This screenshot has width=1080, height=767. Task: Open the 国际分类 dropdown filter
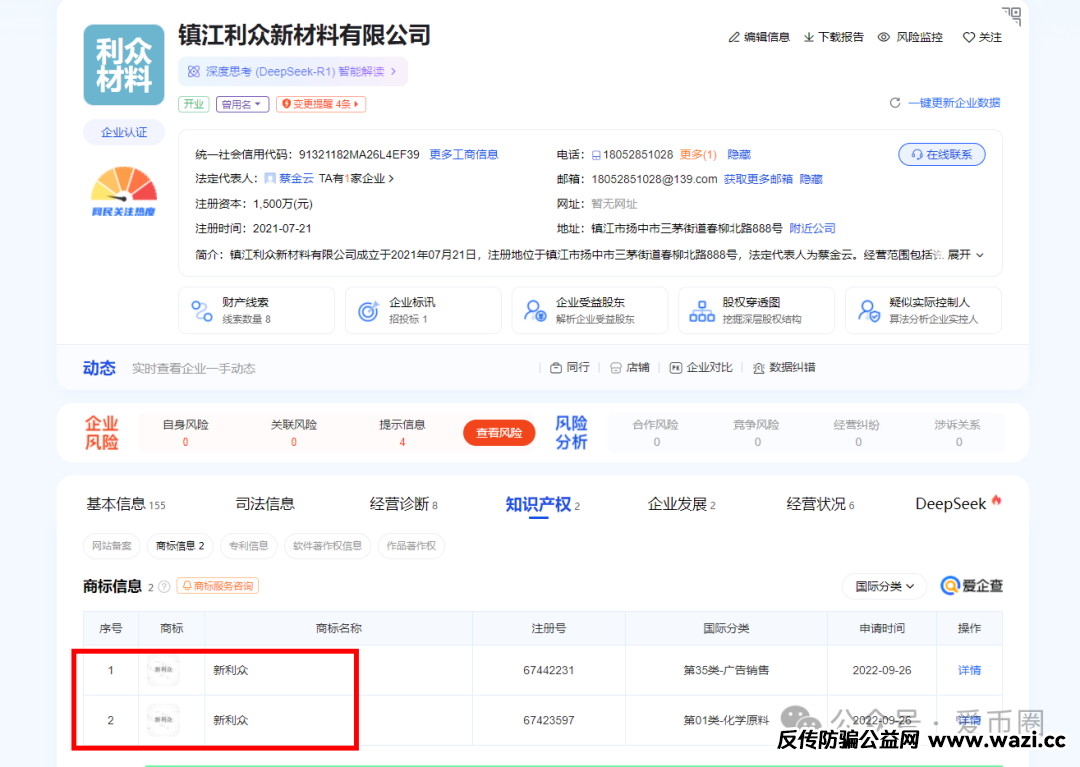point(884,586)
